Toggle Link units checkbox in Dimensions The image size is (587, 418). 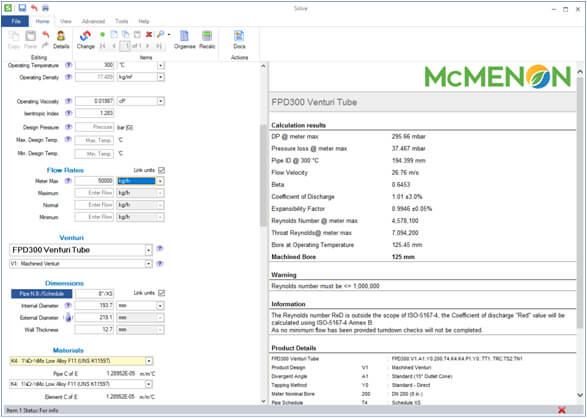click(x=161, y=293)
